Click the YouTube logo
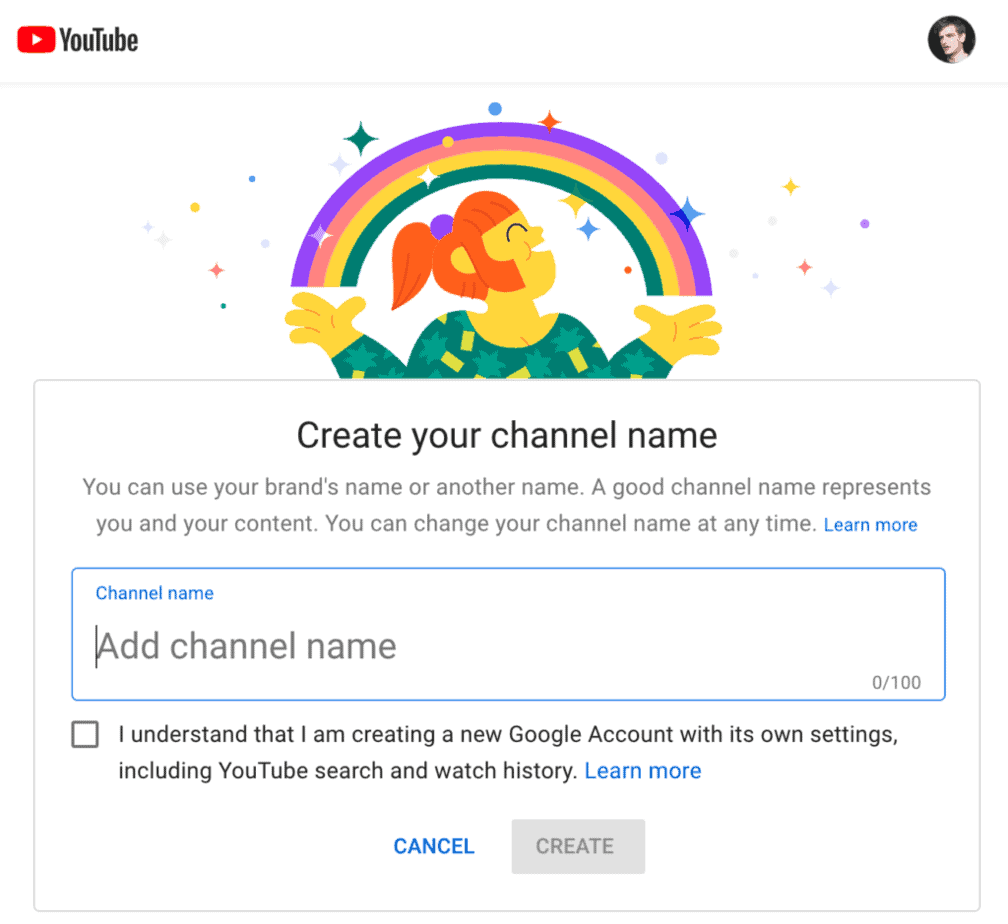This screenshot has height=924, width=1008. click(78, 40)
